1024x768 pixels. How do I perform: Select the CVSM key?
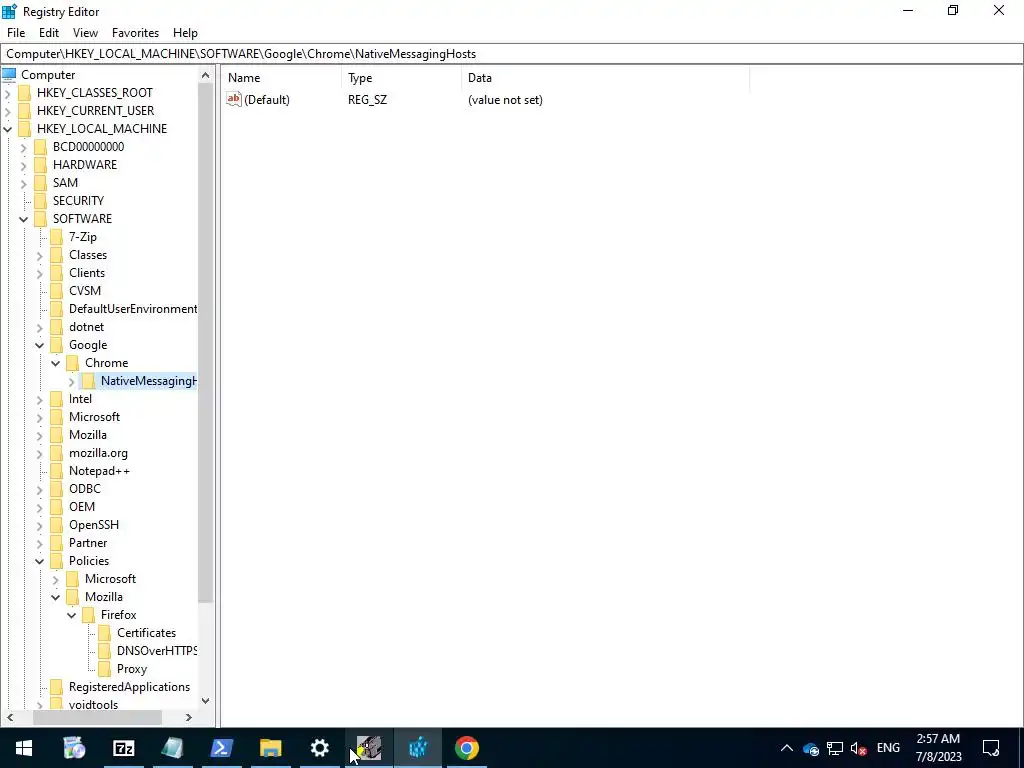pos(85,291)
